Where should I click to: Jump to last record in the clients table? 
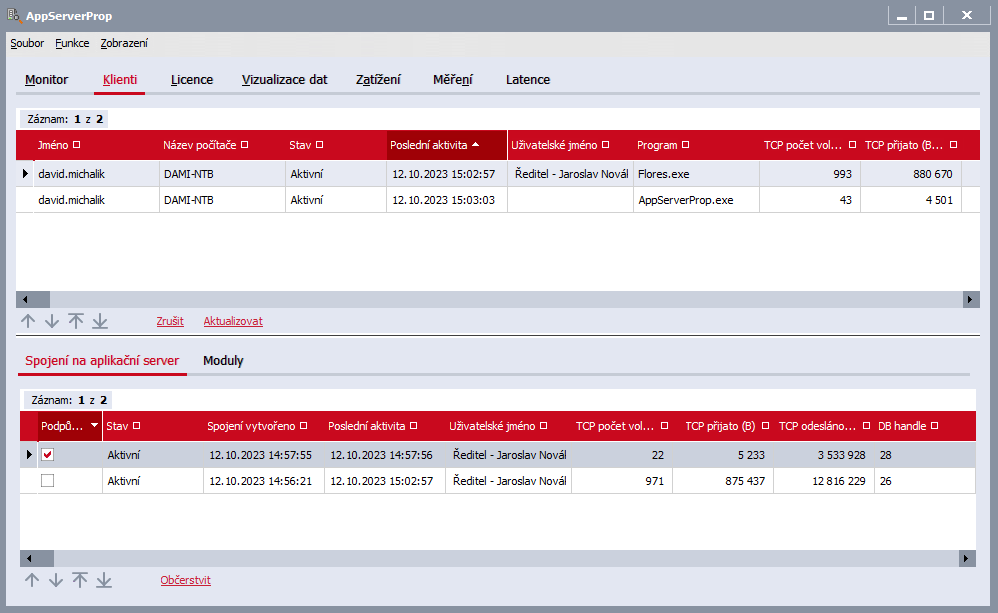pos(100,321)
